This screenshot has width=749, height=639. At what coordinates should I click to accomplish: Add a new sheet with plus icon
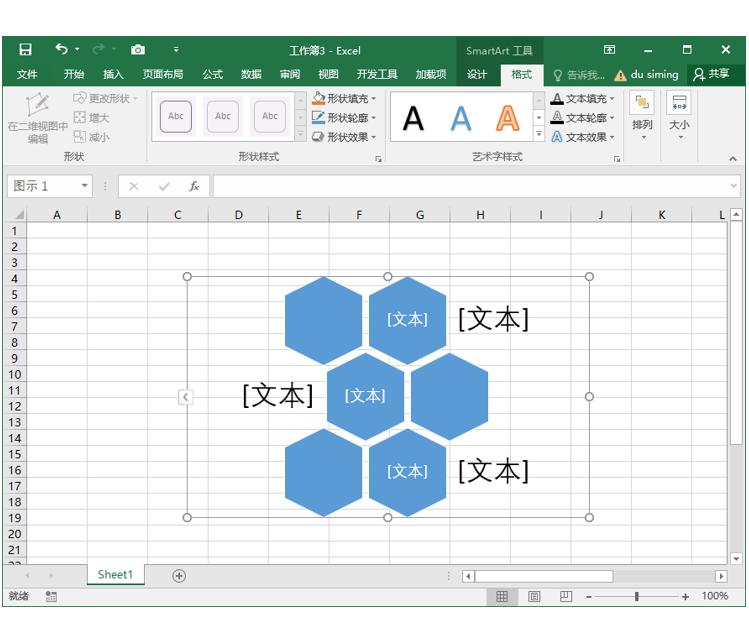(179, 576)
